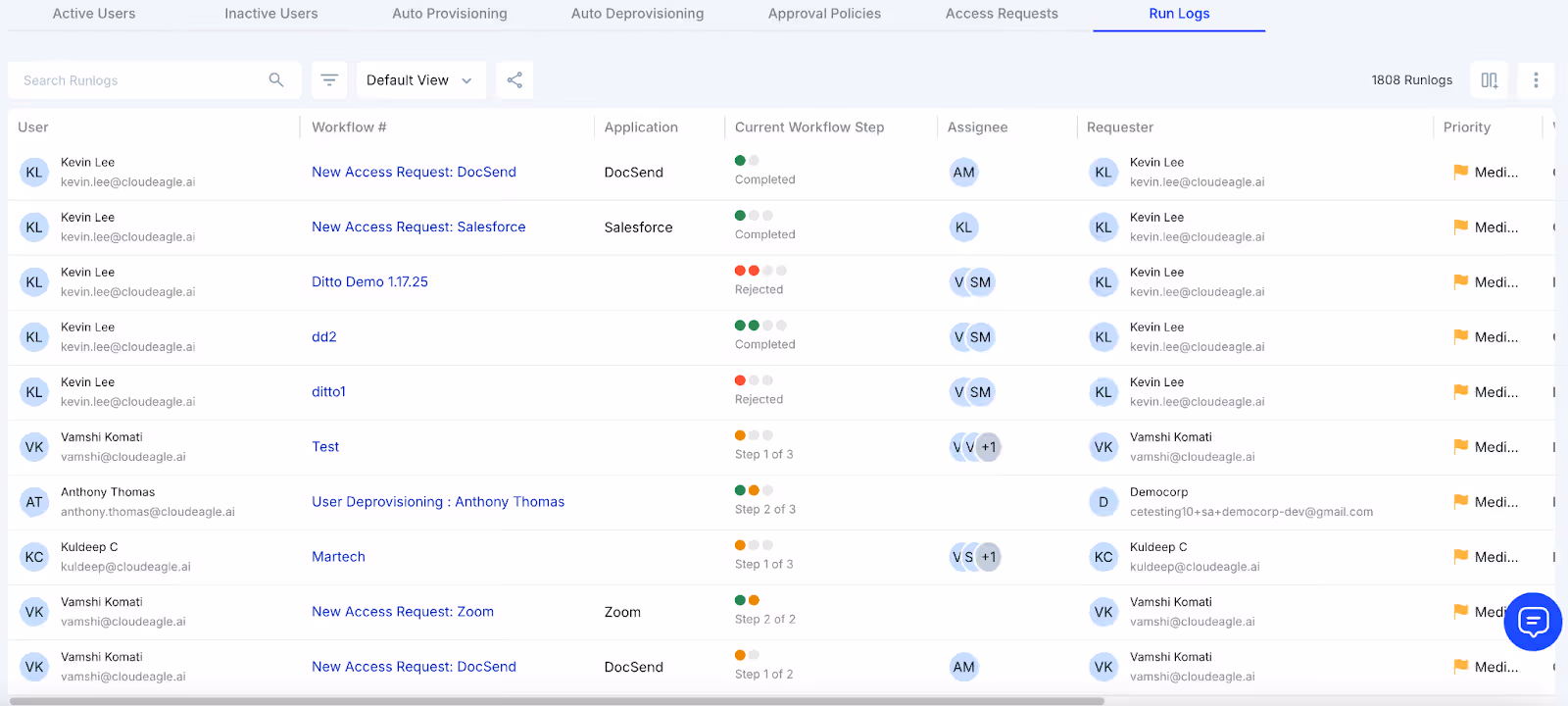
Task: Click the priority flag in Salesforce row
Action: pos(1460,227)
